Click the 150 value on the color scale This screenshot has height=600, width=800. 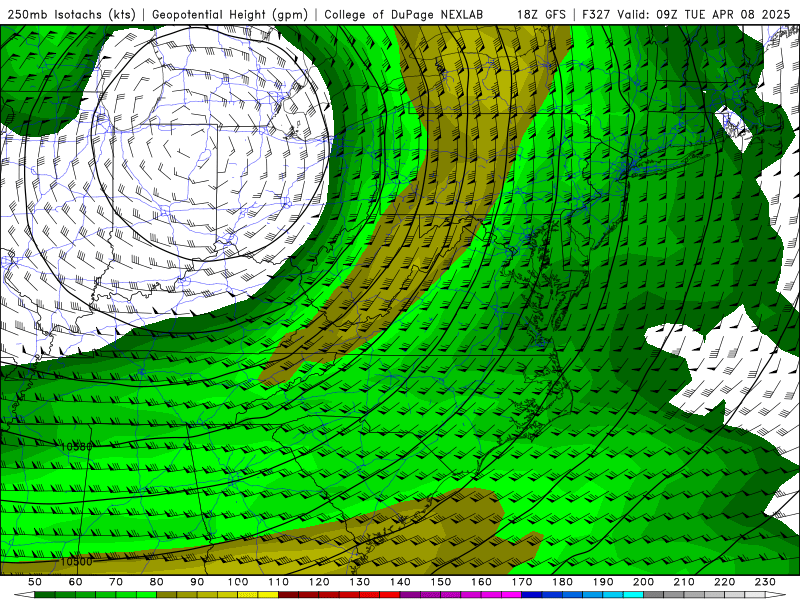click(441, 582)
